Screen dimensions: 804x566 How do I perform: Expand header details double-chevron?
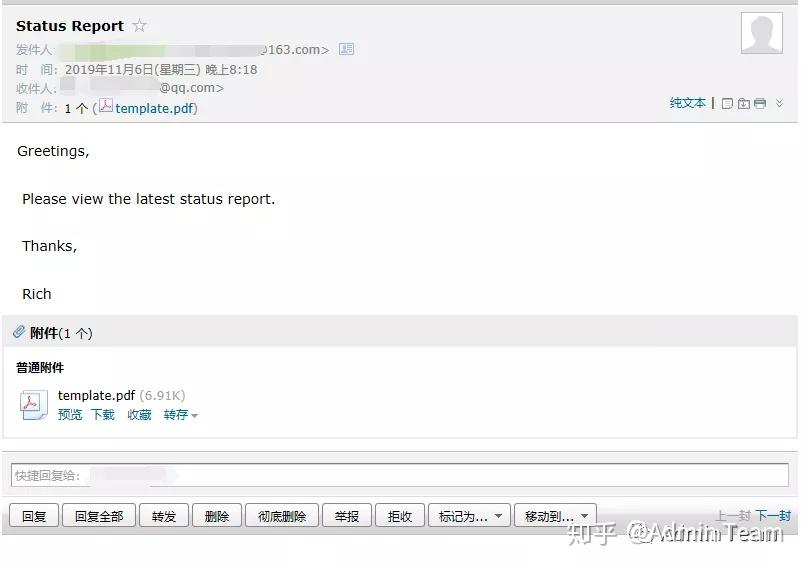(779, 103)
